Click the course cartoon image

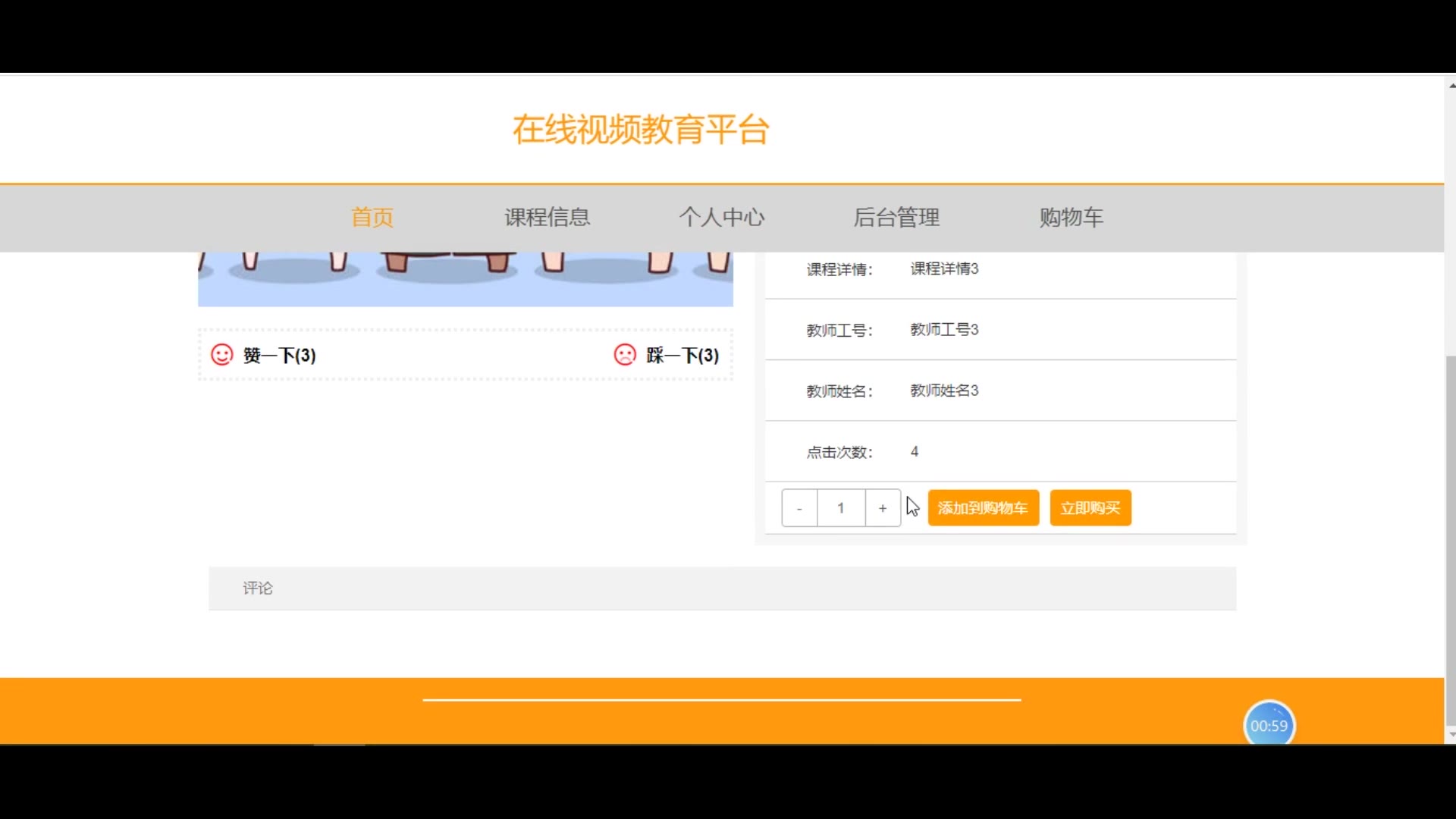coord(465,279)
